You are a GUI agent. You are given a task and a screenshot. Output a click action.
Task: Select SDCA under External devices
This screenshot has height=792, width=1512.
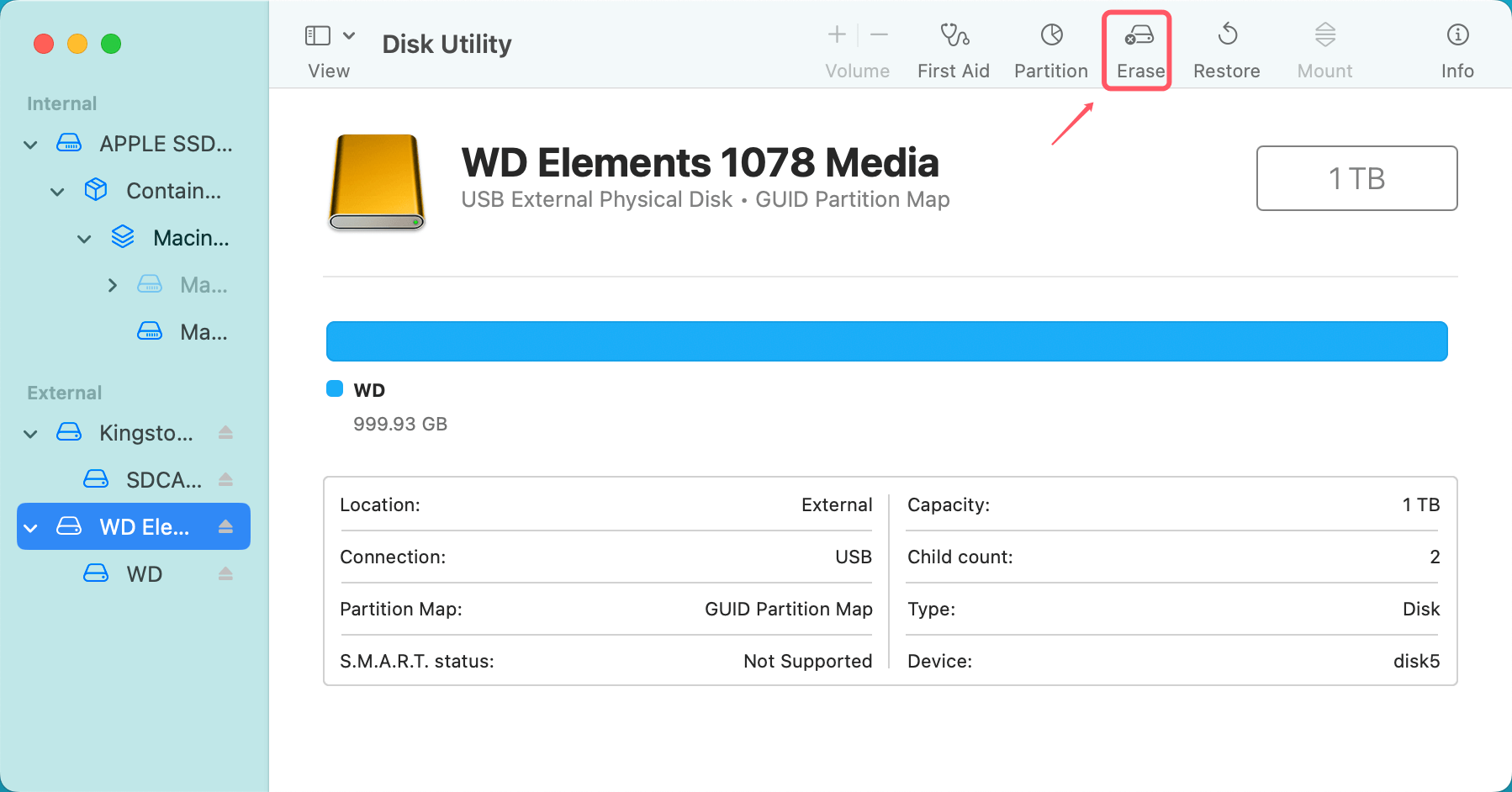pyautogui.click(x=164, y=479)
